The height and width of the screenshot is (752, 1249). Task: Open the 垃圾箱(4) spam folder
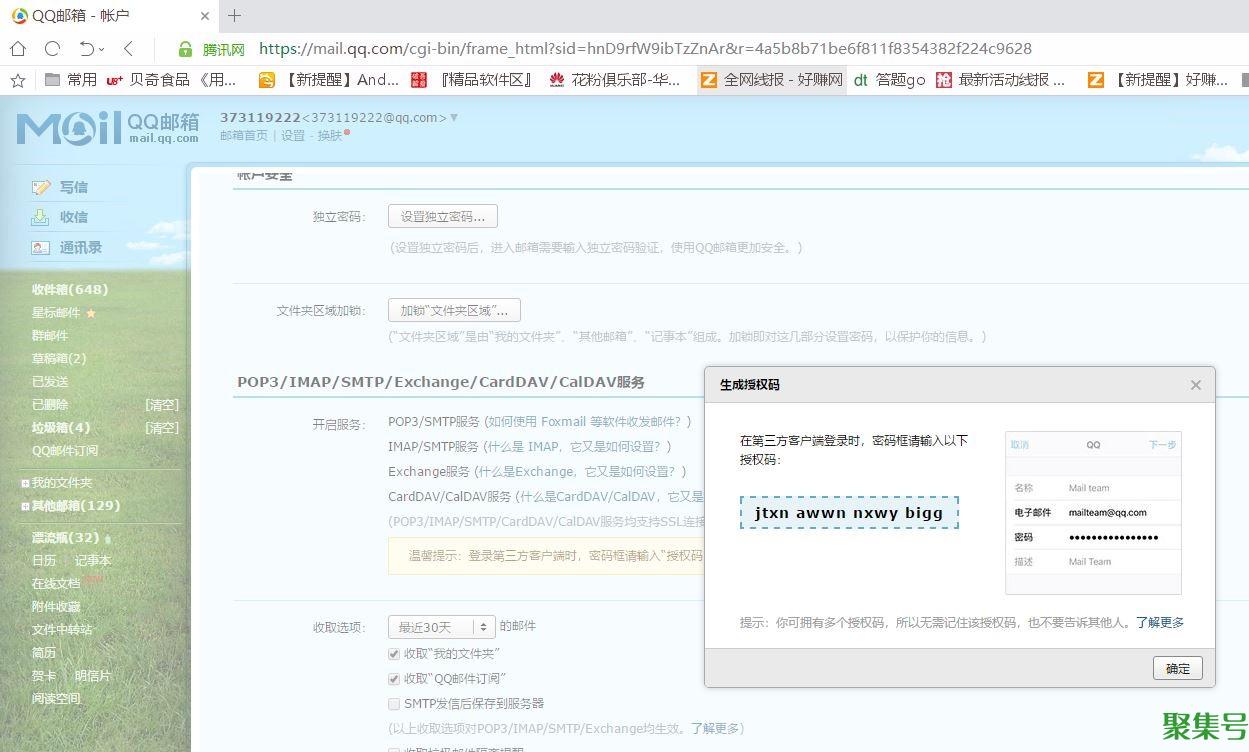(61, 428)
